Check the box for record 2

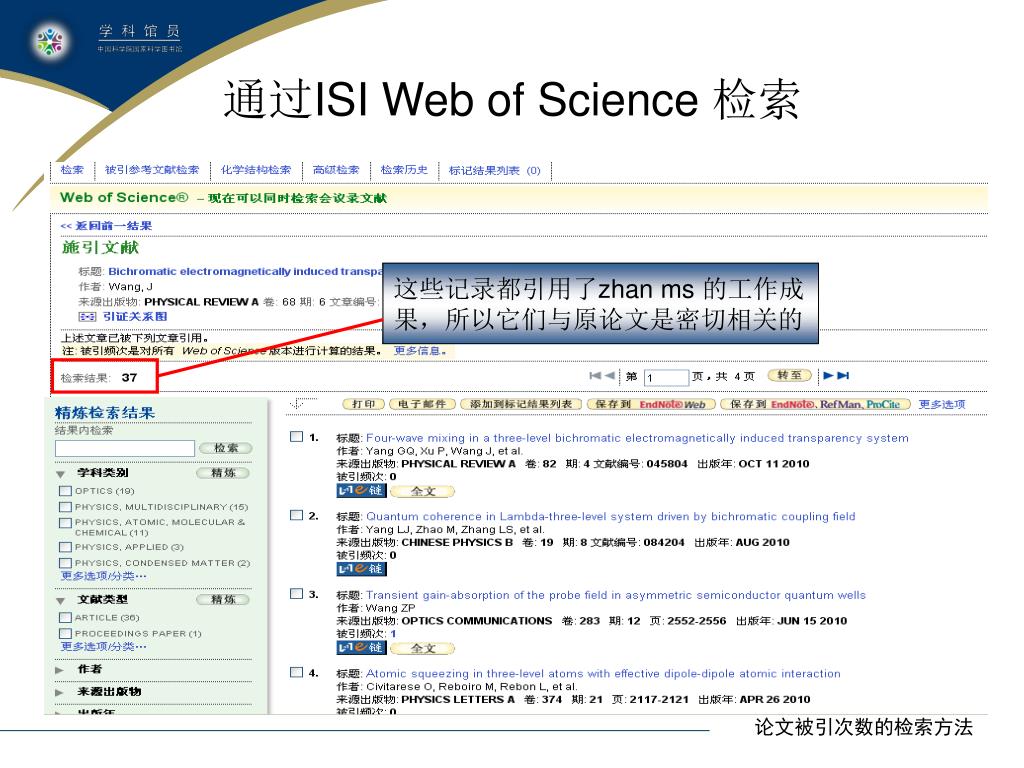click(x=296, y=515)
